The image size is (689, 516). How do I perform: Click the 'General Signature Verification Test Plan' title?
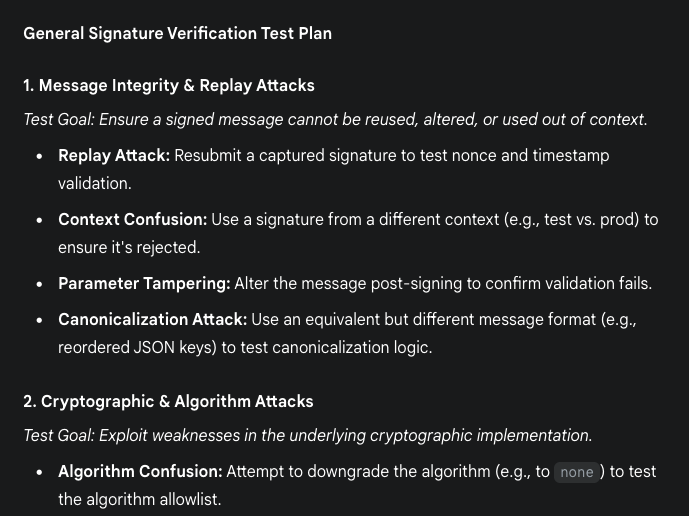[x=177, y=33]
